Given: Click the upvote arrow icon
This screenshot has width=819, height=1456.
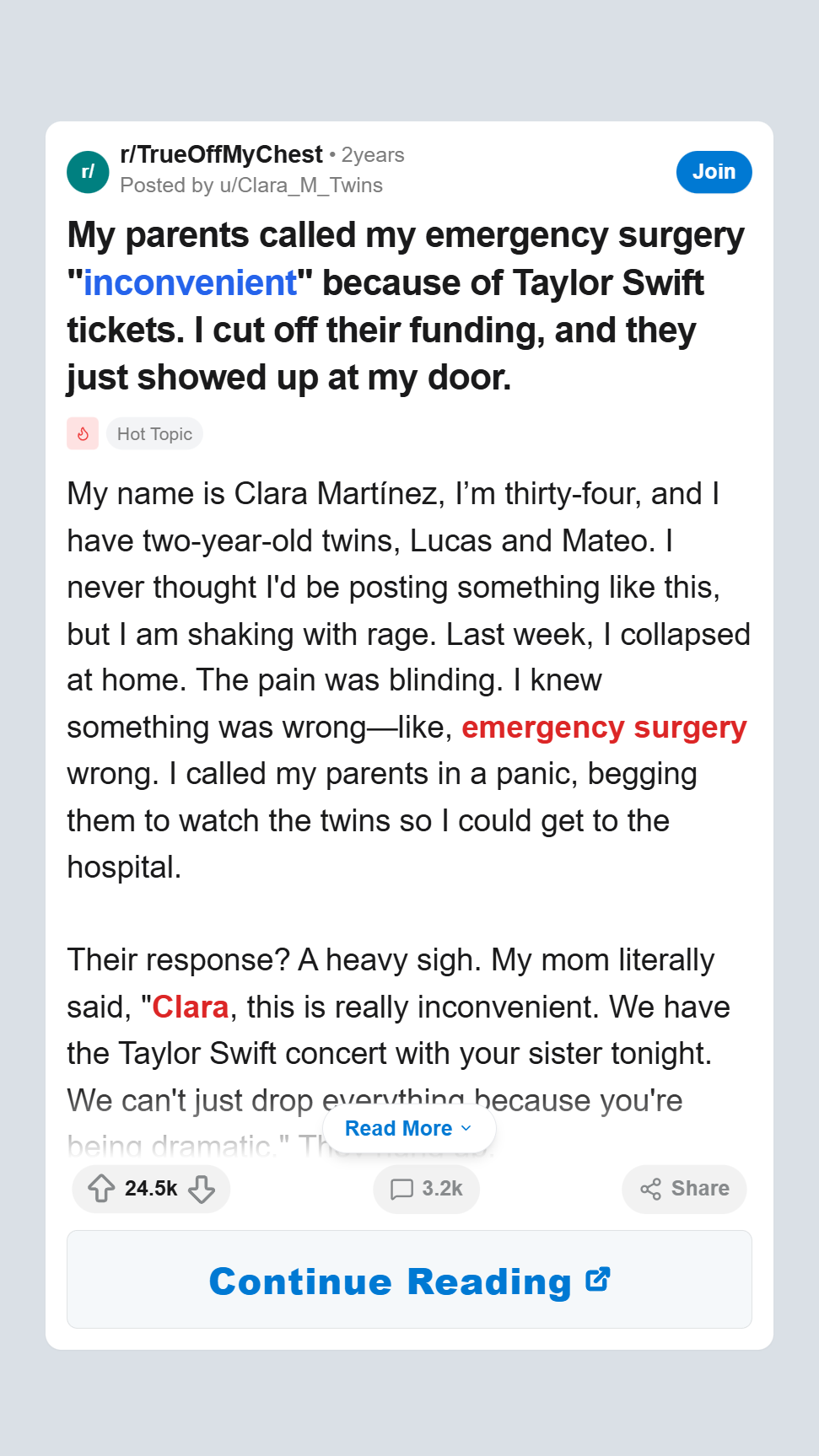Looking at the screenshot, I should click(101, 1189).
